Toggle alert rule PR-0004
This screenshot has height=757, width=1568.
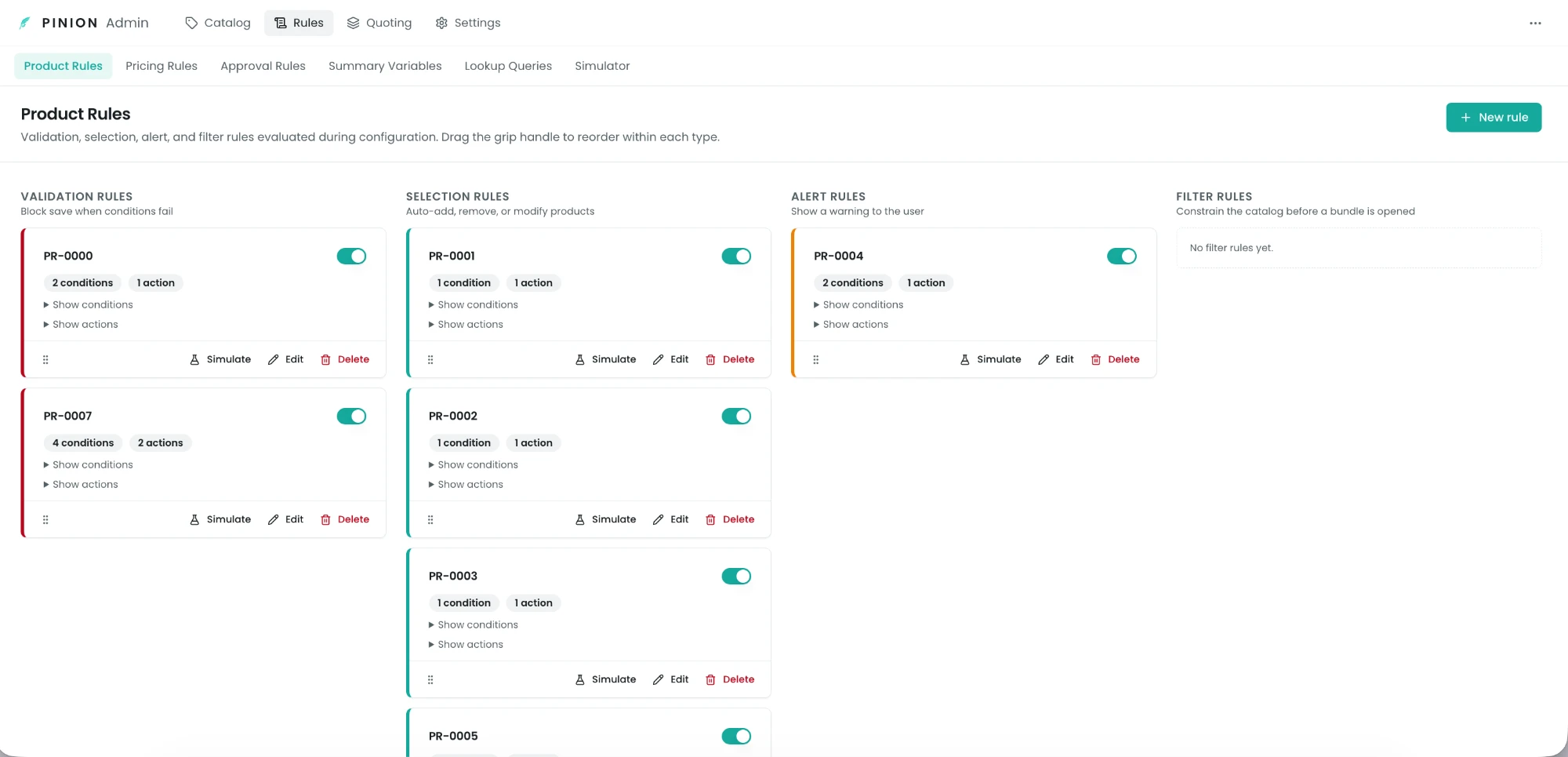pyautogui.click(x=1122, y=256)
